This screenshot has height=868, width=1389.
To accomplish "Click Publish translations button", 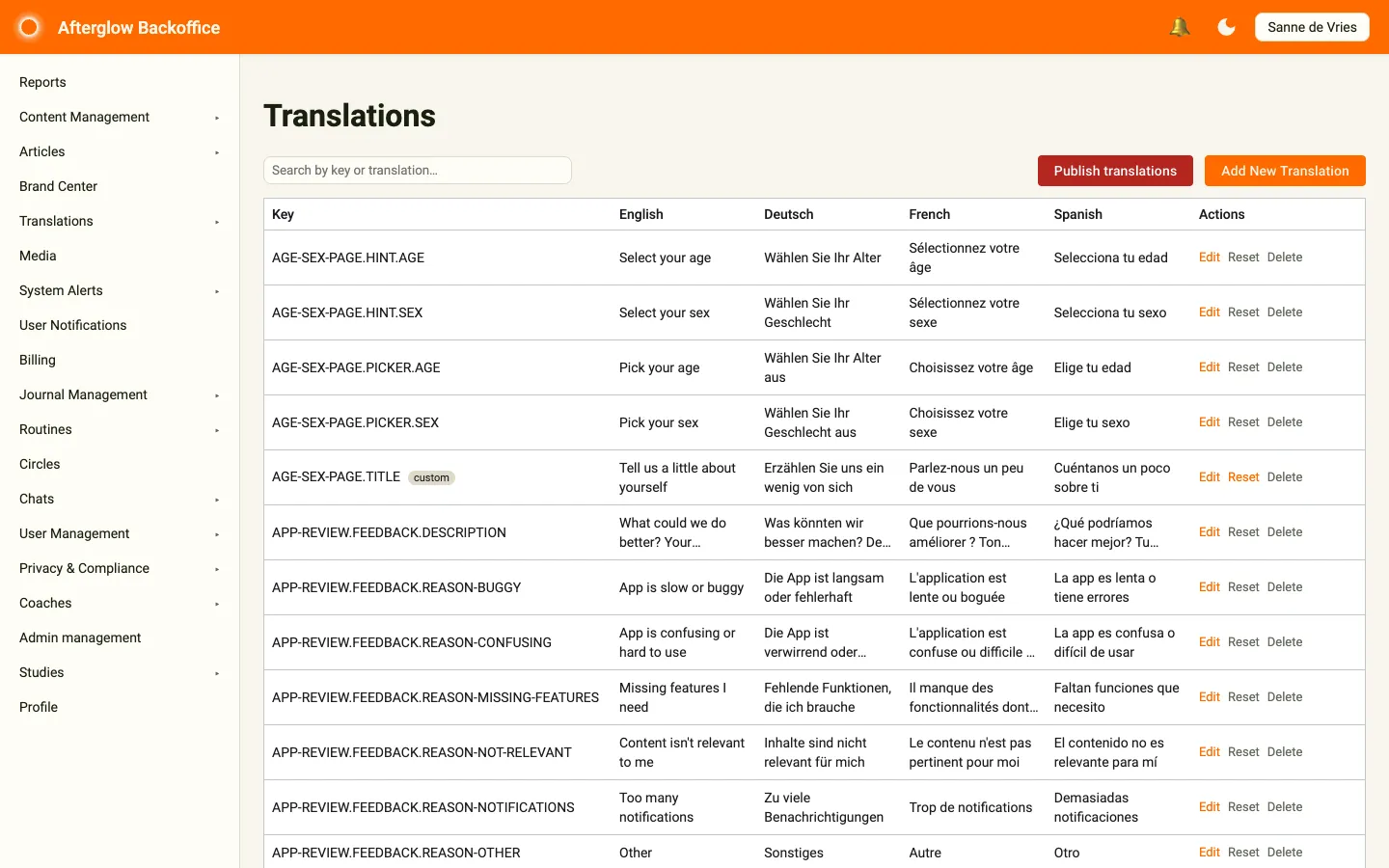I will (x=1115, y=171).
